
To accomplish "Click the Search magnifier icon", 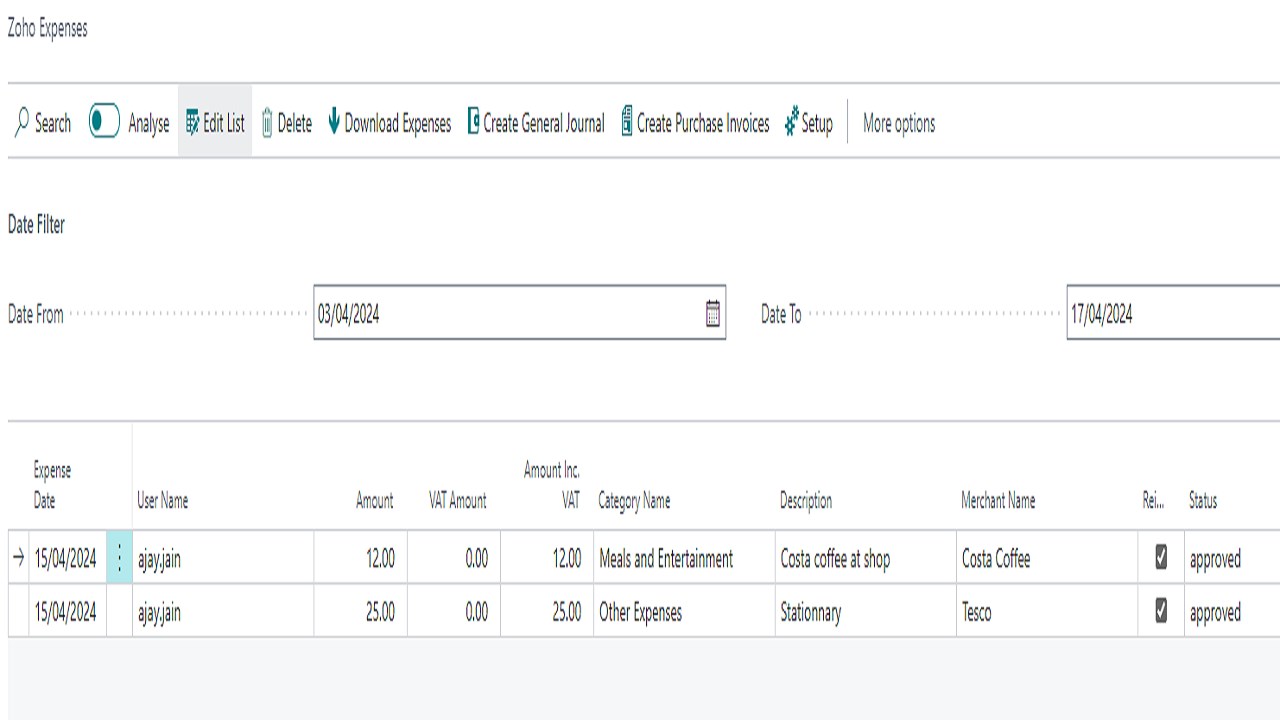I will click(x=22, y=123).
